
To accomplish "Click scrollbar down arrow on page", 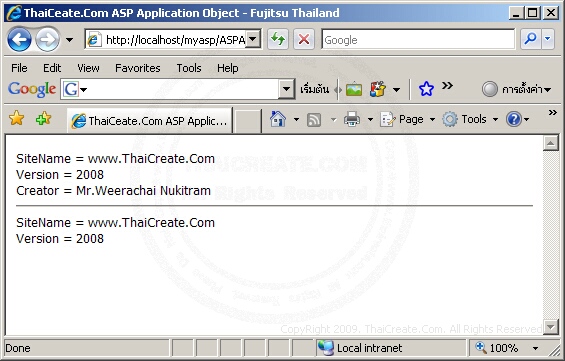I will [551, 327].
